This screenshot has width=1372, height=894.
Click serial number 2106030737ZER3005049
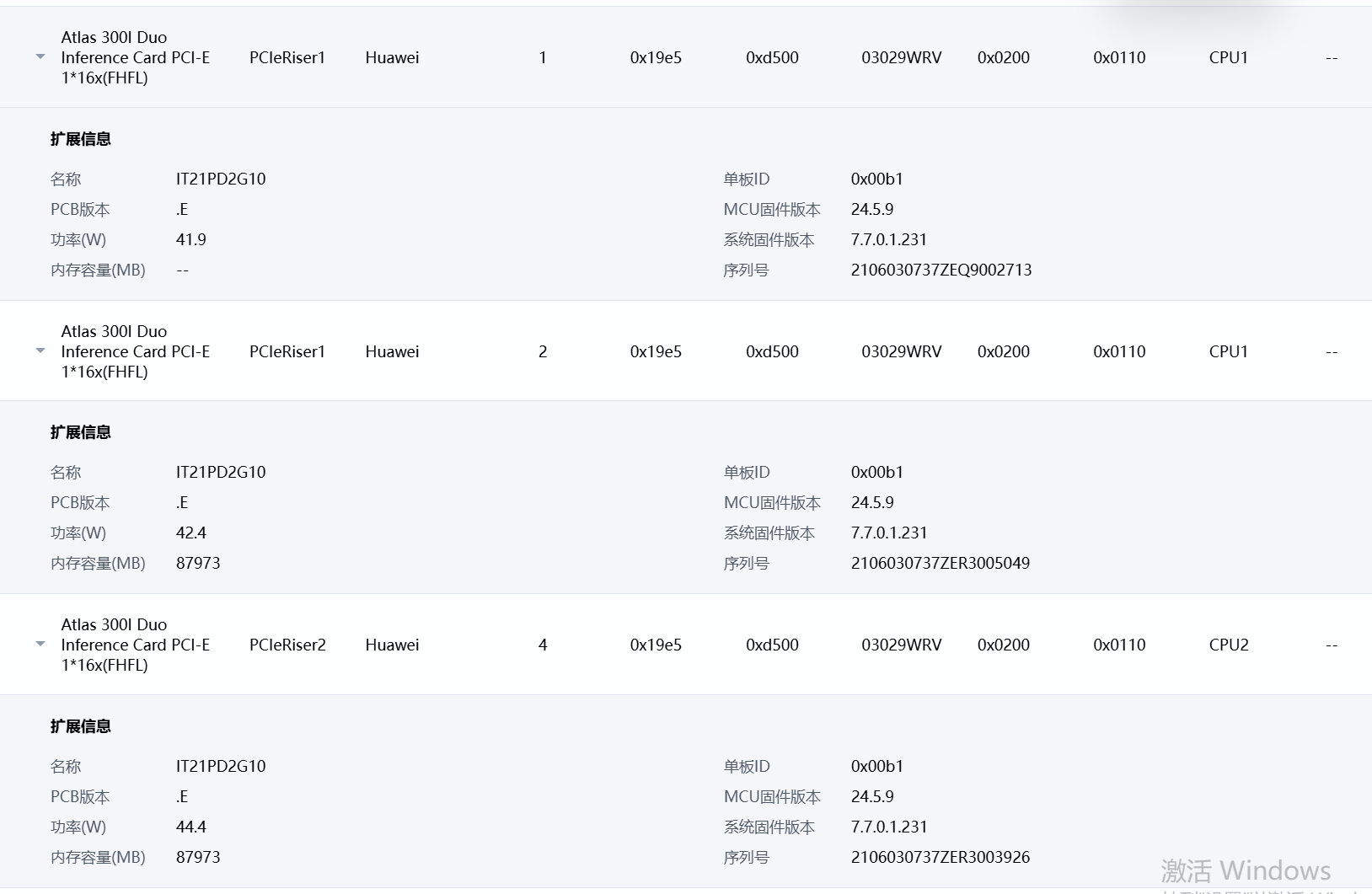pyautogui.click(x=940, y=563)
